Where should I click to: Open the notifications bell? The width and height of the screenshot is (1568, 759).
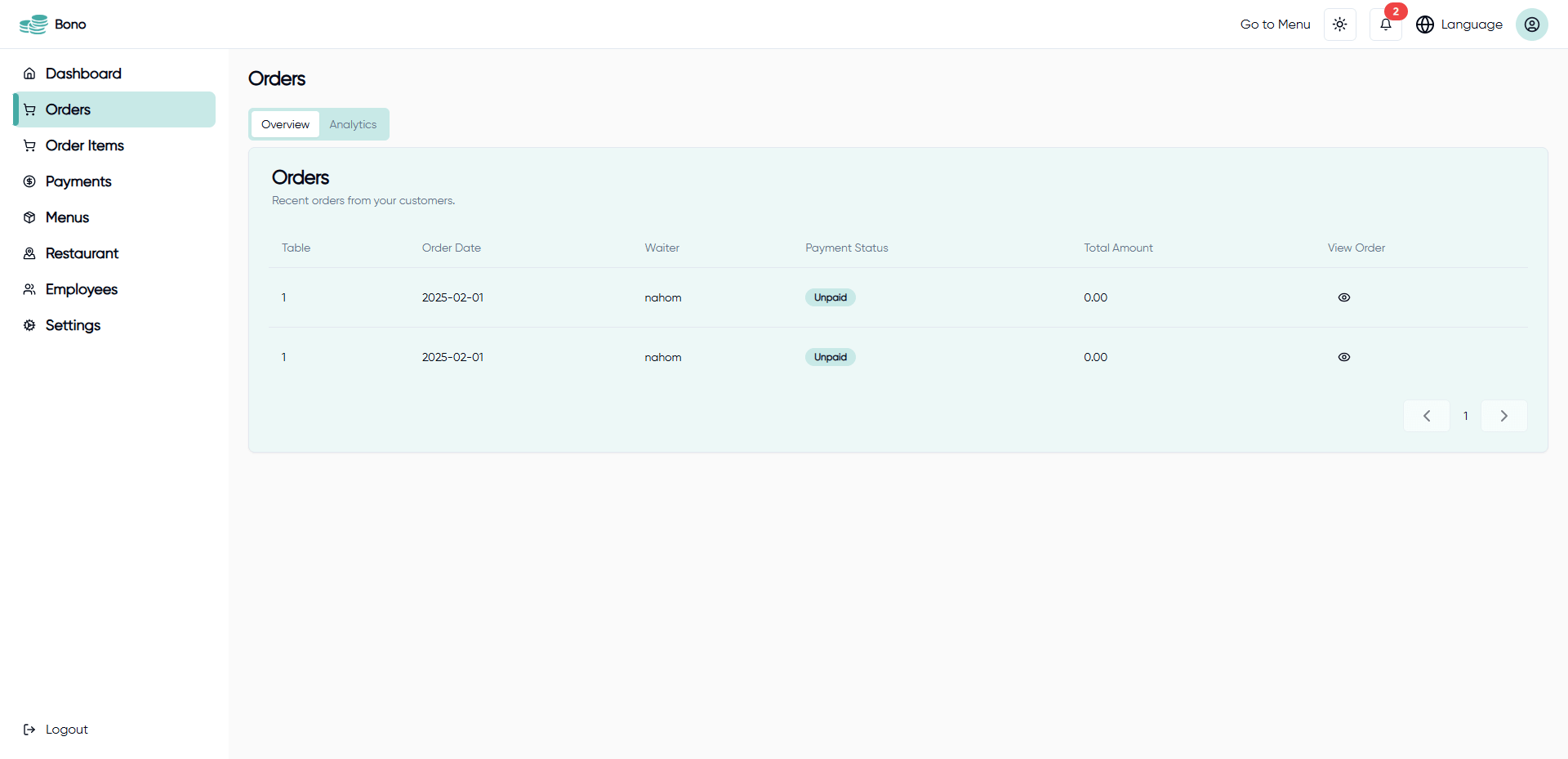point(1385,25)
